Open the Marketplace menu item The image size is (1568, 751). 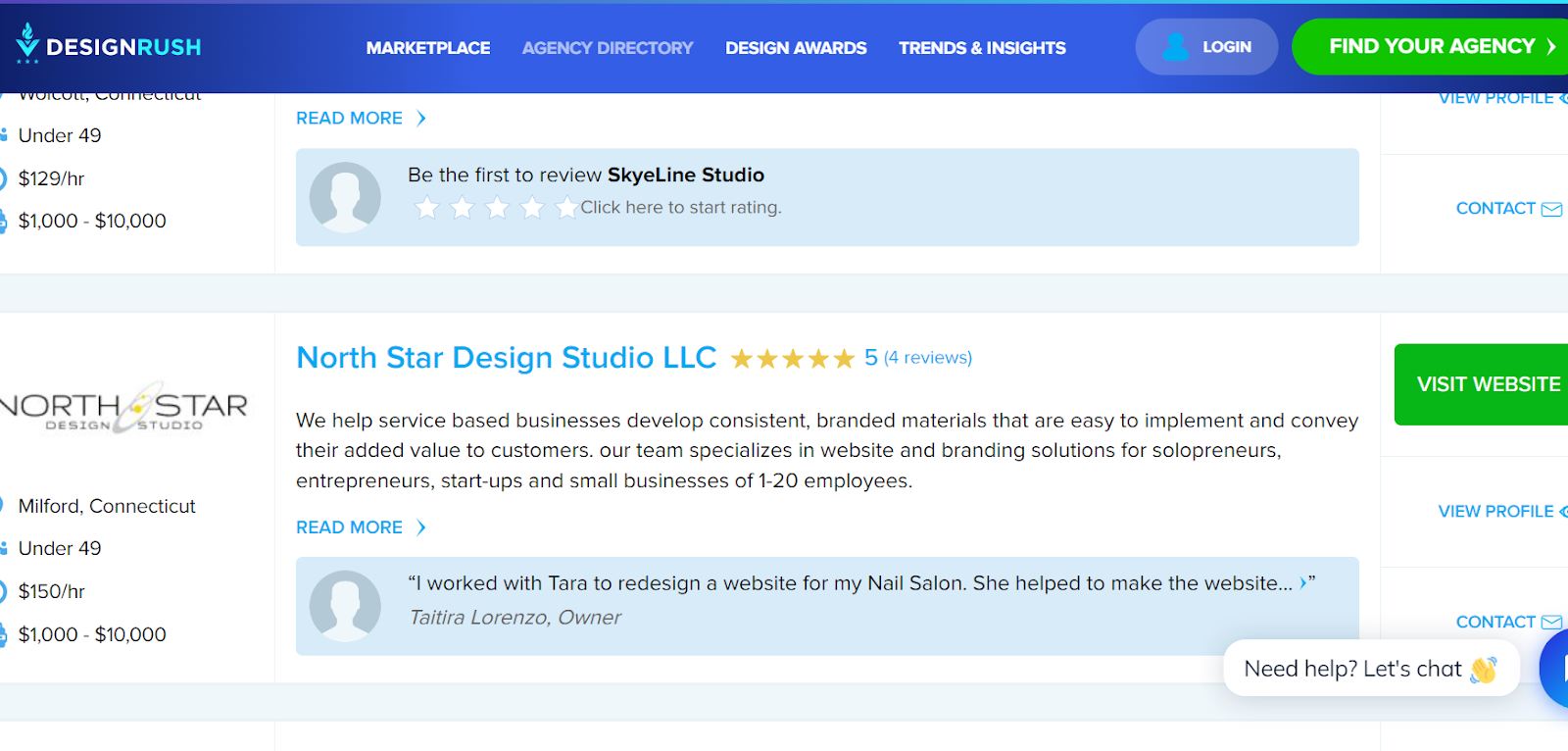coord(428,48)
